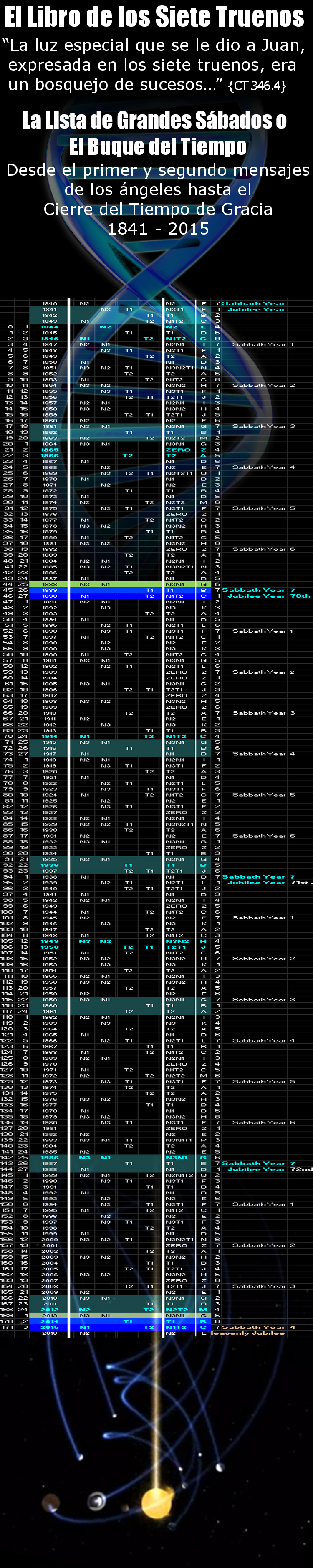This screenshot has height=1568, width=313.
Task: Click the highlighted year 2012
Action: tap(49, 1310)
